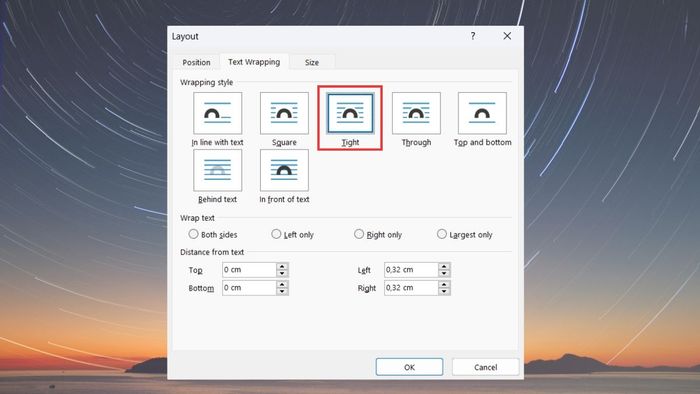Click the Square label text
The image size is (700, 394).
[x=284, y=142]
